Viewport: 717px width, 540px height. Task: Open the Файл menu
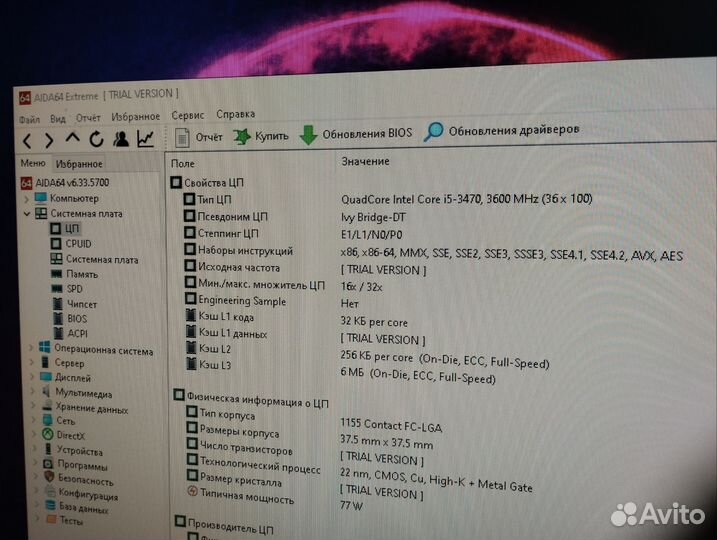pos(29,119)
